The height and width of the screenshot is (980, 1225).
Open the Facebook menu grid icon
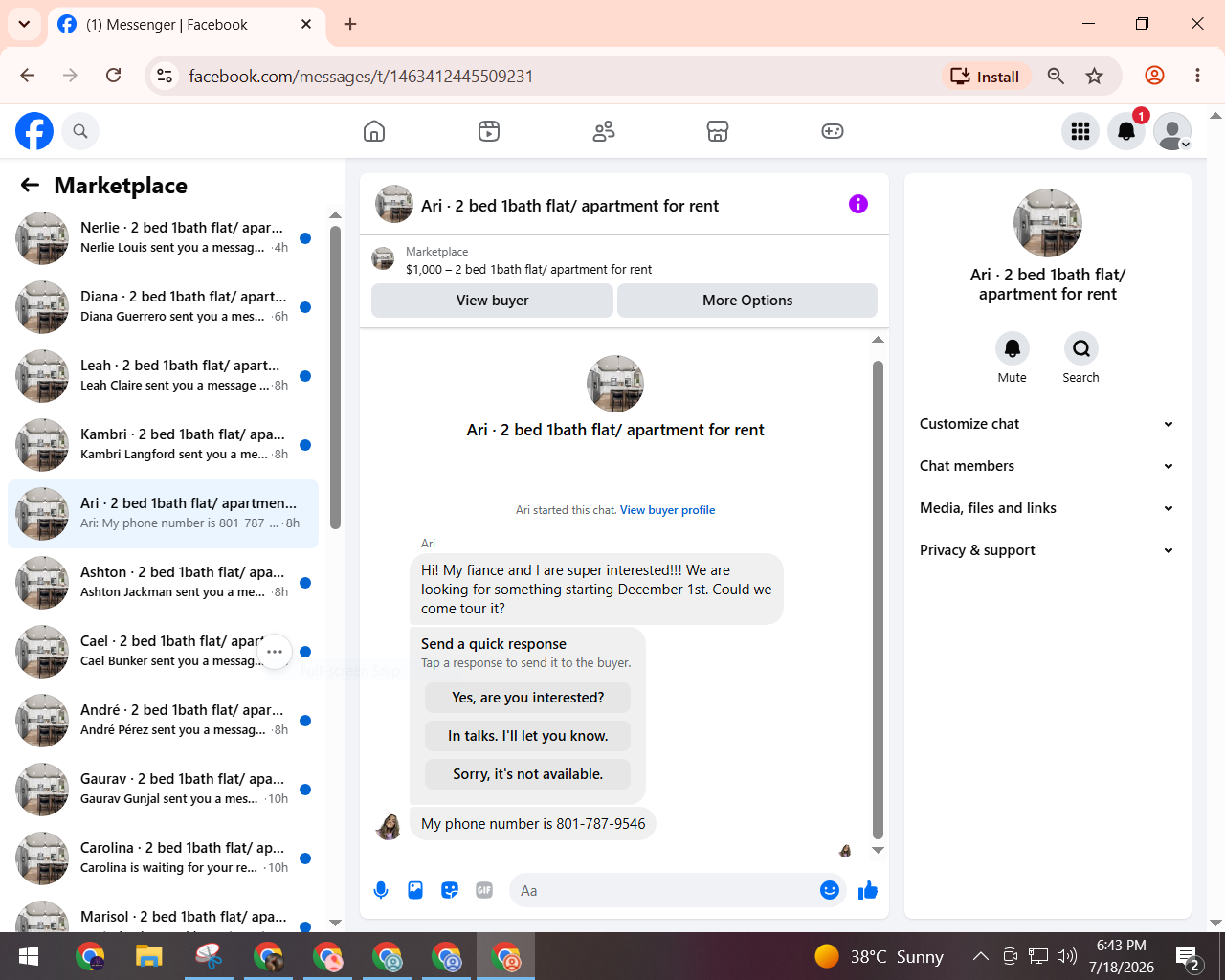[x=1080, y=131]
